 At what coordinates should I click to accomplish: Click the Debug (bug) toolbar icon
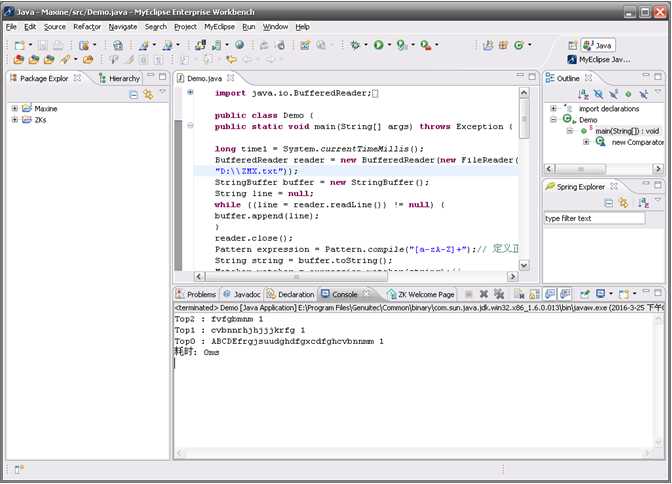(x=355, y=45)
